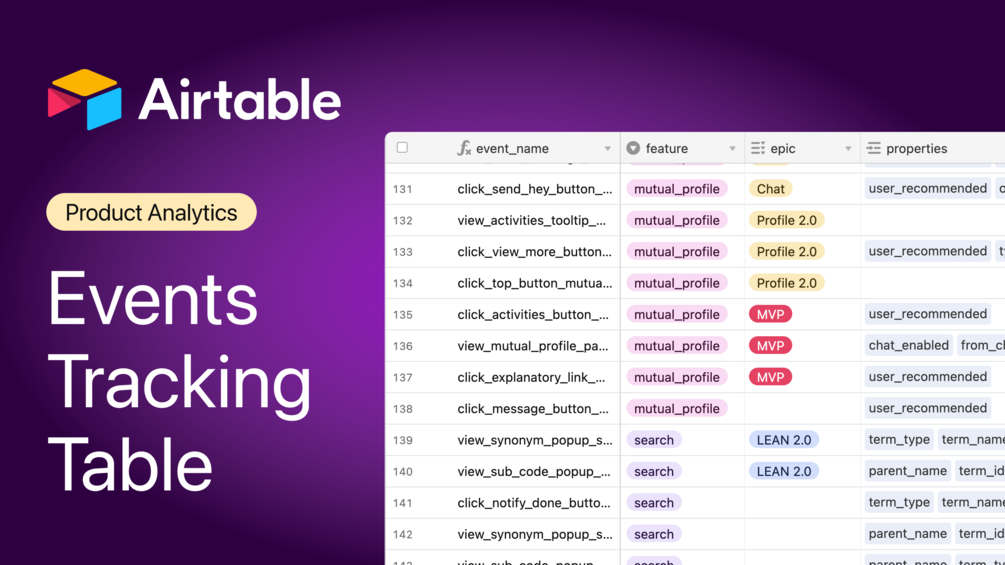Click the view_mutual_profile_pa event cell

point(535,346)
